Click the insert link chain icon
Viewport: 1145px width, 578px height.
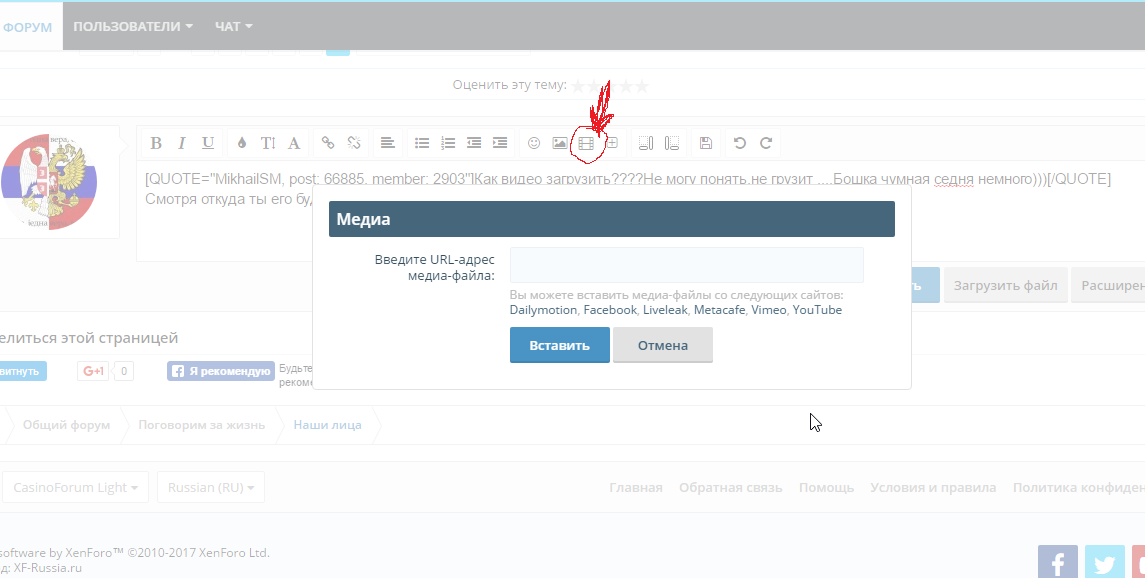pyautogui.click(x=328, y=143)
